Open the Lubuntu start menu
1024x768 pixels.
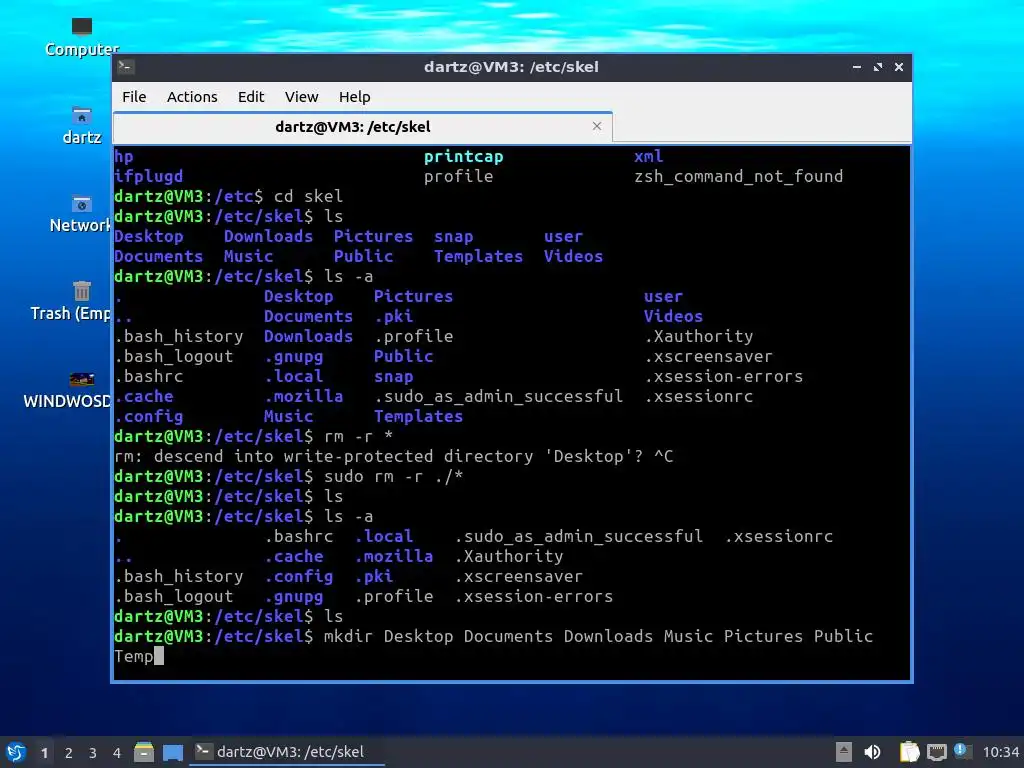(x=16, y=752)
